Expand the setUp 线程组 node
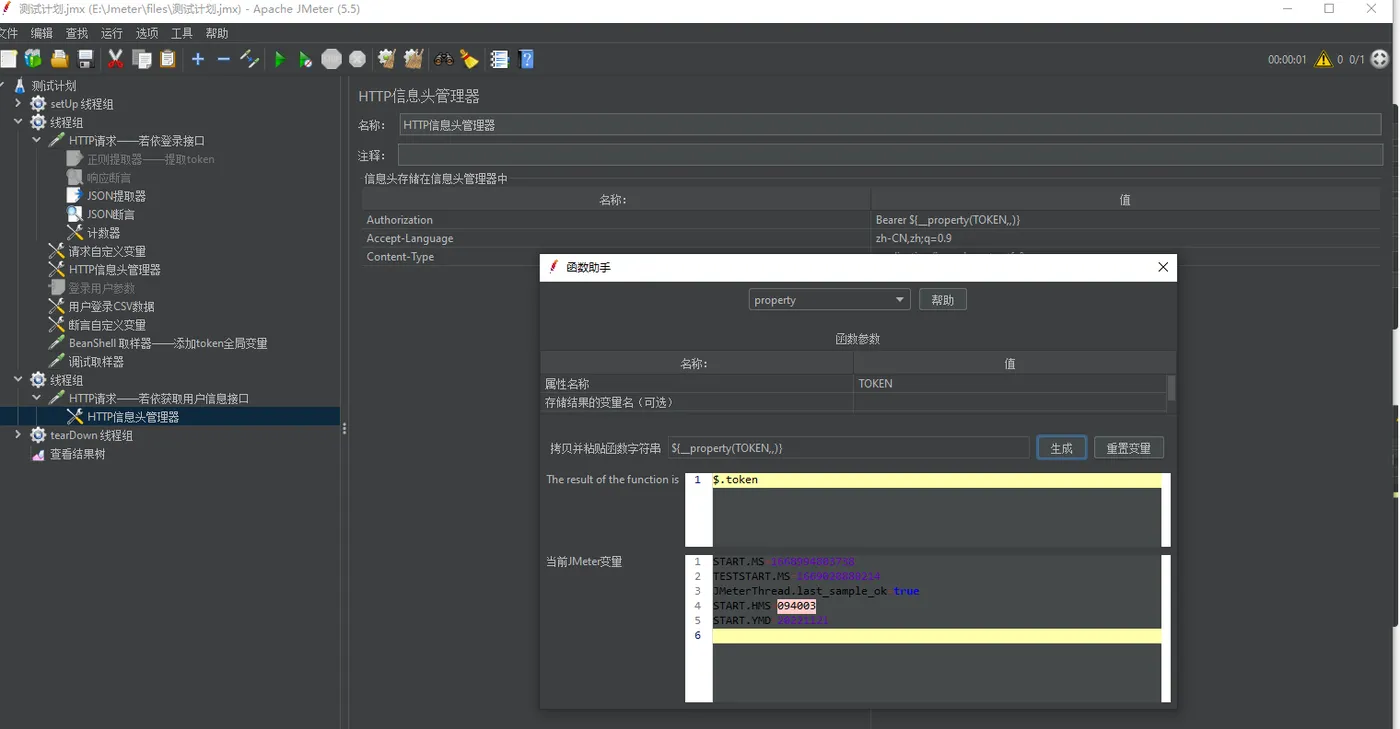The width and height of the screenshot is (1400, 729). pos(18,104)
